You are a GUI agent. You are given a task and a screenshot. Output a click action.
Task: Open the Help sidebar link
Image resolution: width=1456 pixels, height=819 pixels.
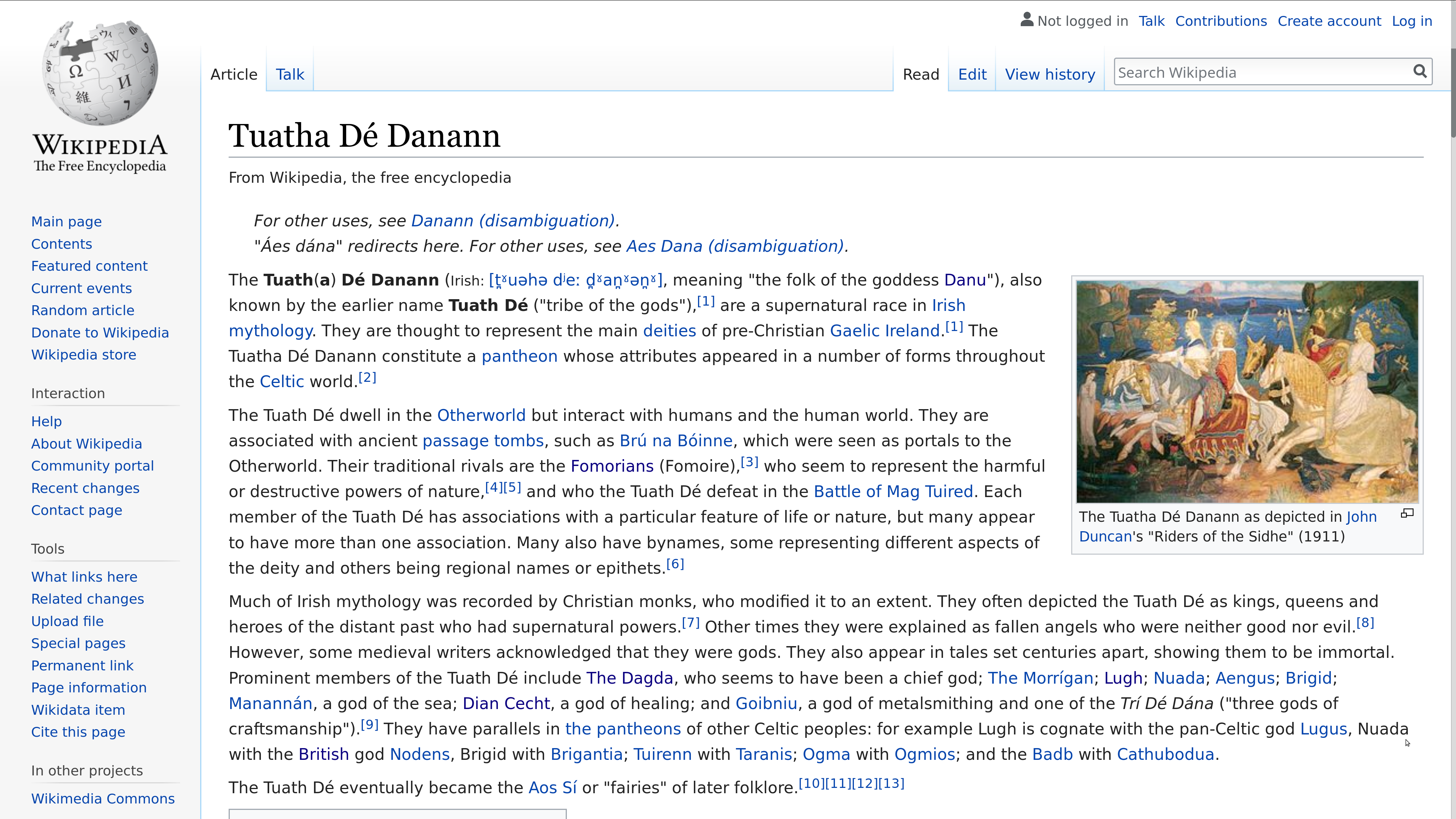(46, 422)
